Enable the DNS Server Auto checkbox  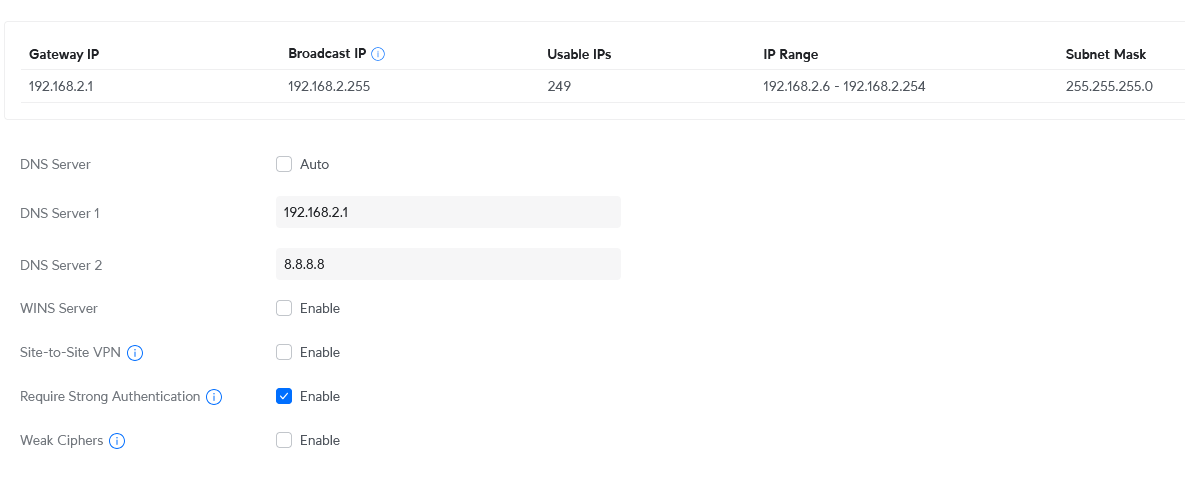[284, 164]
